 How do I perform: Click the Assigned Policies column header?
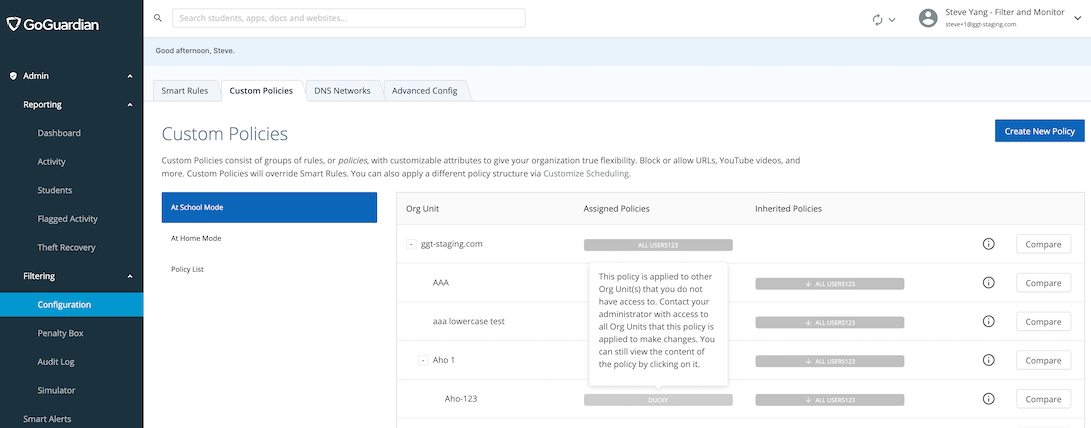point(616,208)
